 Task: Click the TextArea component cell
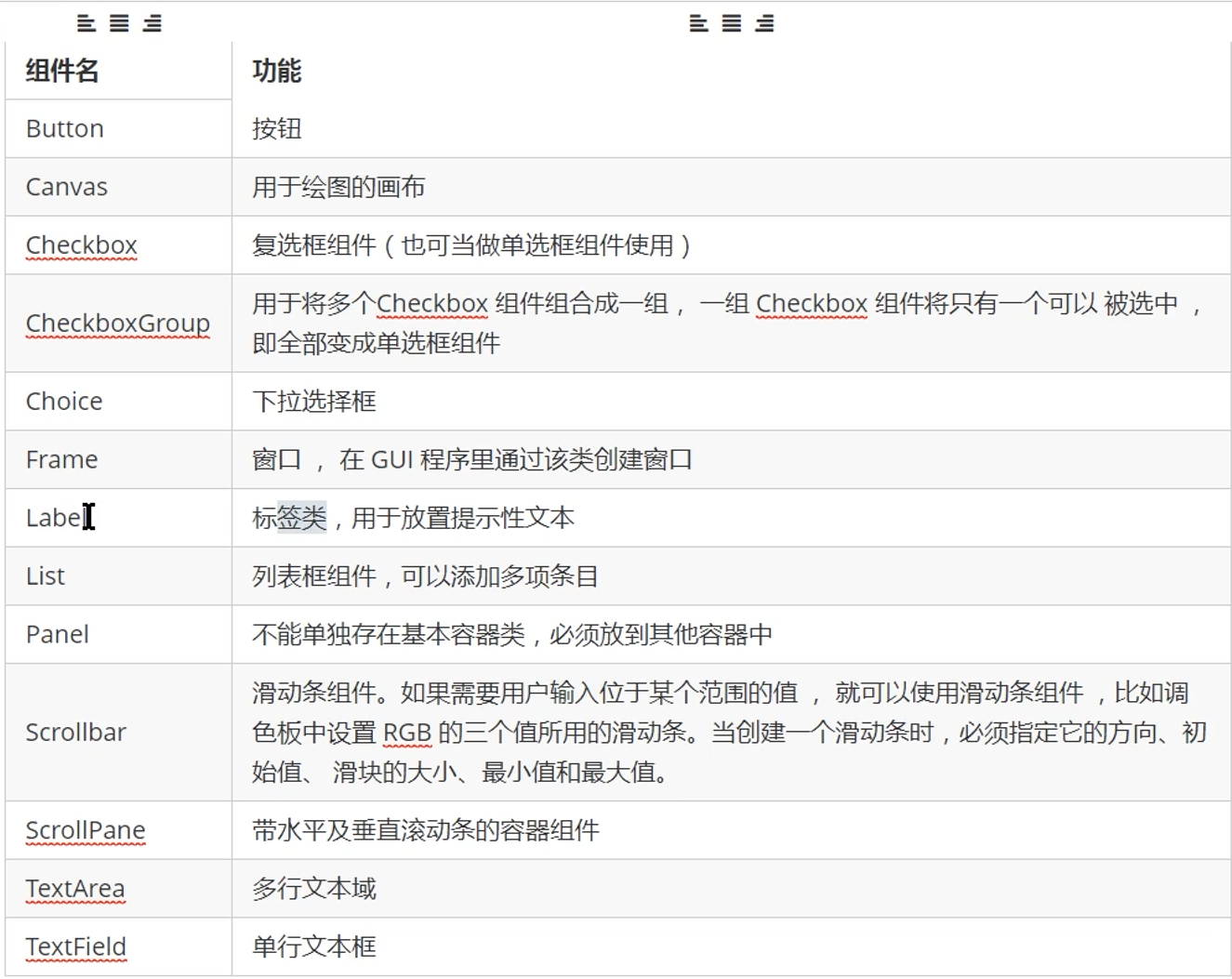118,889
